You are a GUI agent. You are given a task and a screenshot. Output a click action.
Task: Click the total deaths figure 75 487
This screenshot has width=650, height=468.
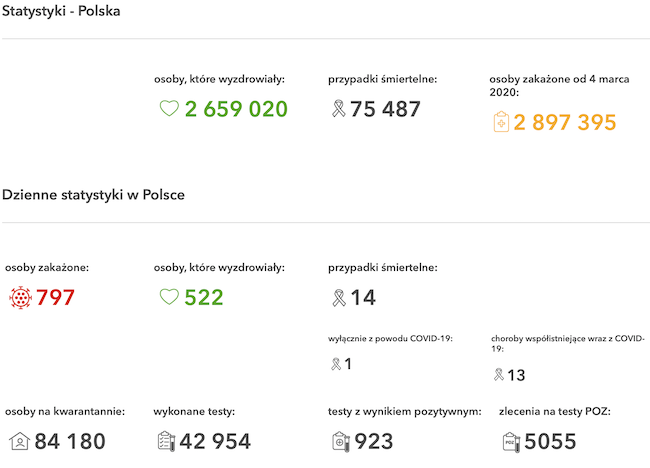click(385, 109)
